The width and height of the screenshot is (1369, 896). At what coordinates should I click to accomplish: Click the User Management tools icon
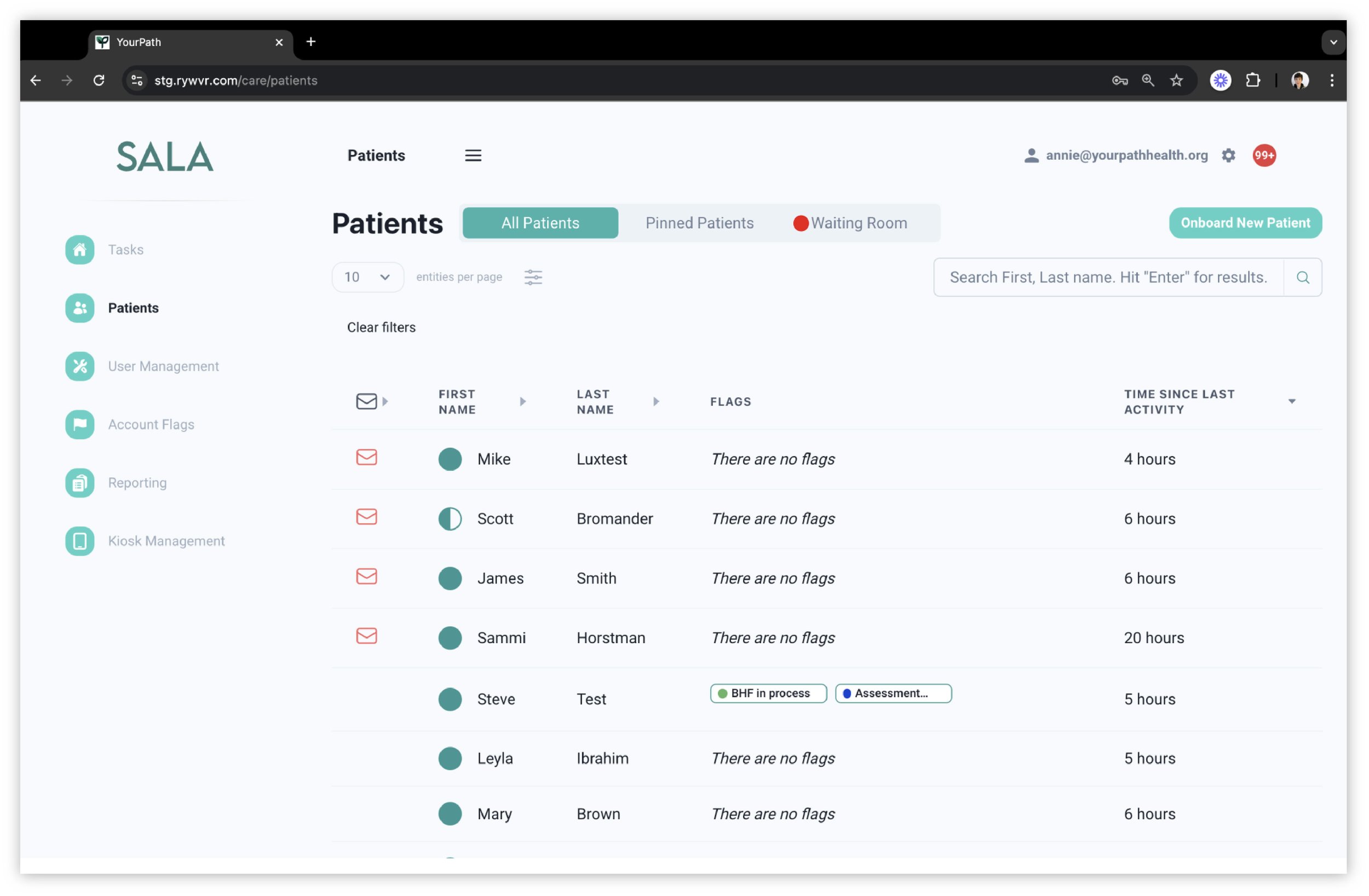point(79,366)
